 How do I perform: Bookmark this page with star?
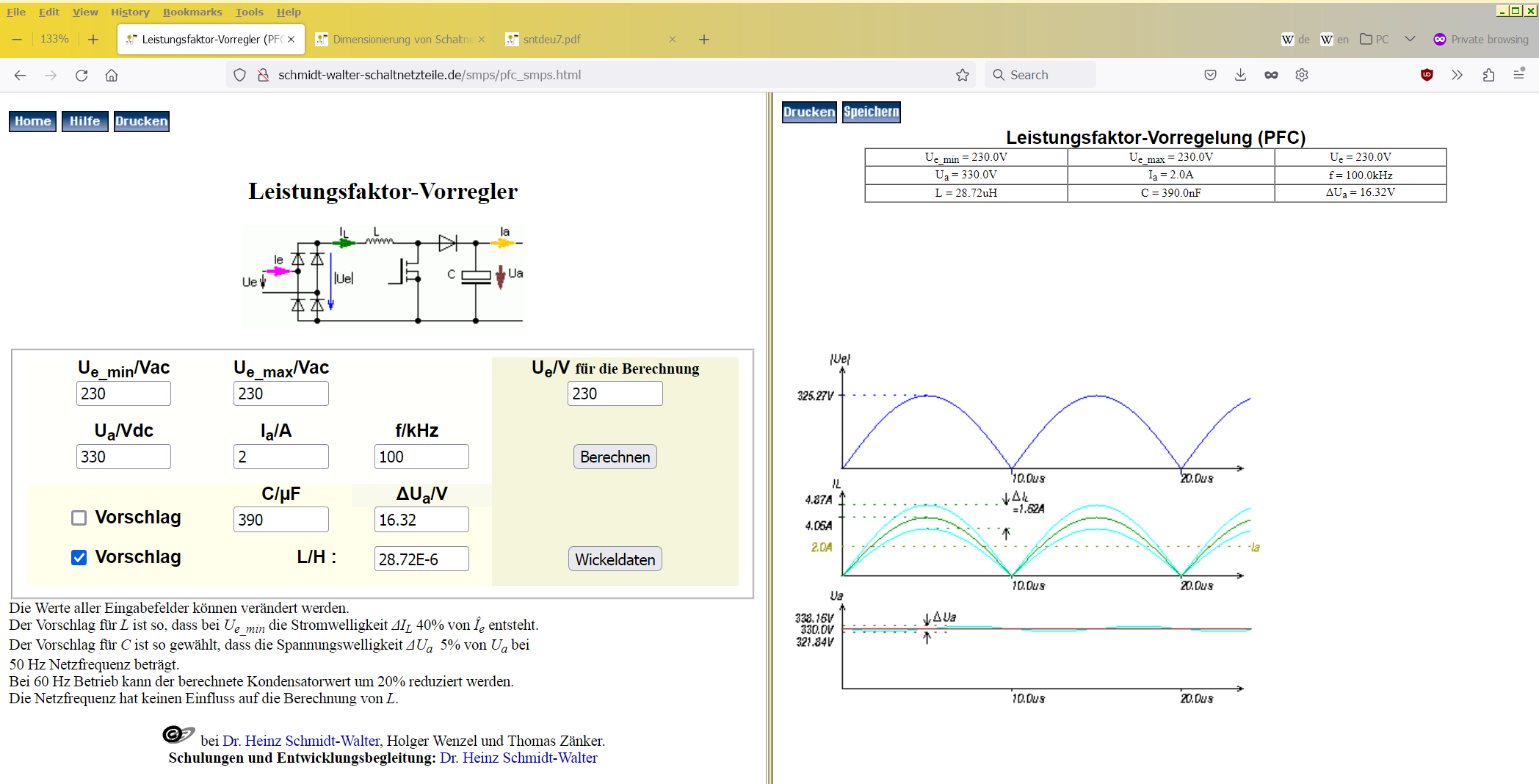coord(963,75)
